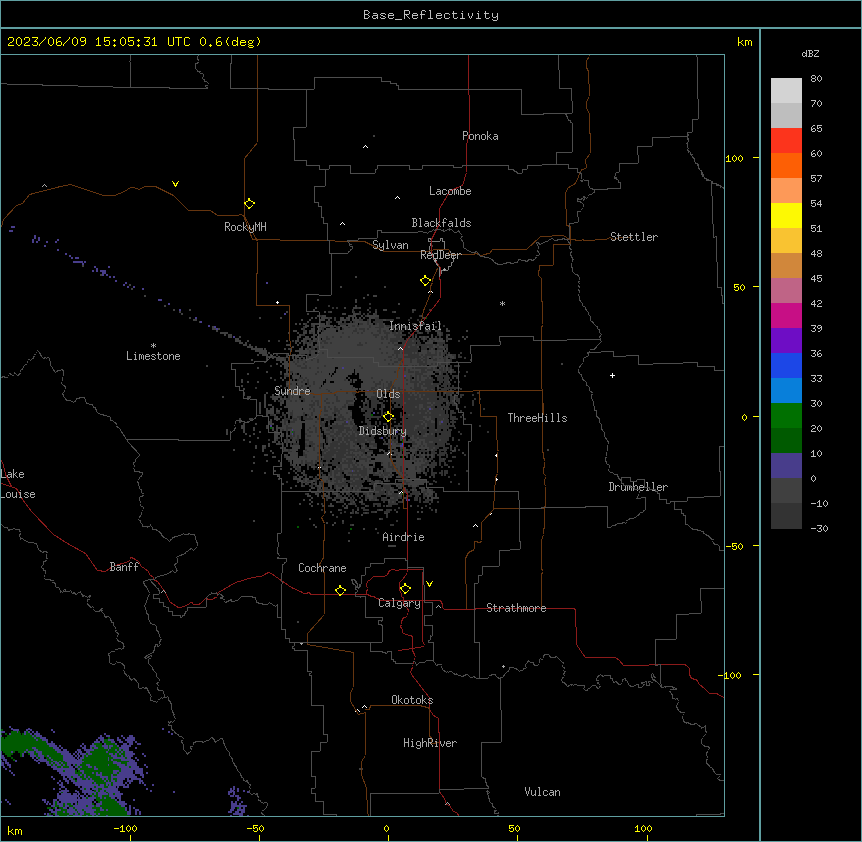Click the RockyMH map label

click(245, 227)
